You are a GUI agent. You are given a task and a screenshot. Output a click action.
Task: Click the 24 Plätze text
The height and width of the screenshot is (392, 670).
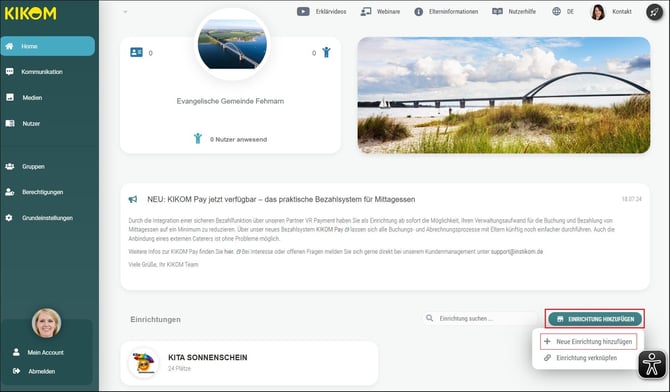click(x=179, y=368)
